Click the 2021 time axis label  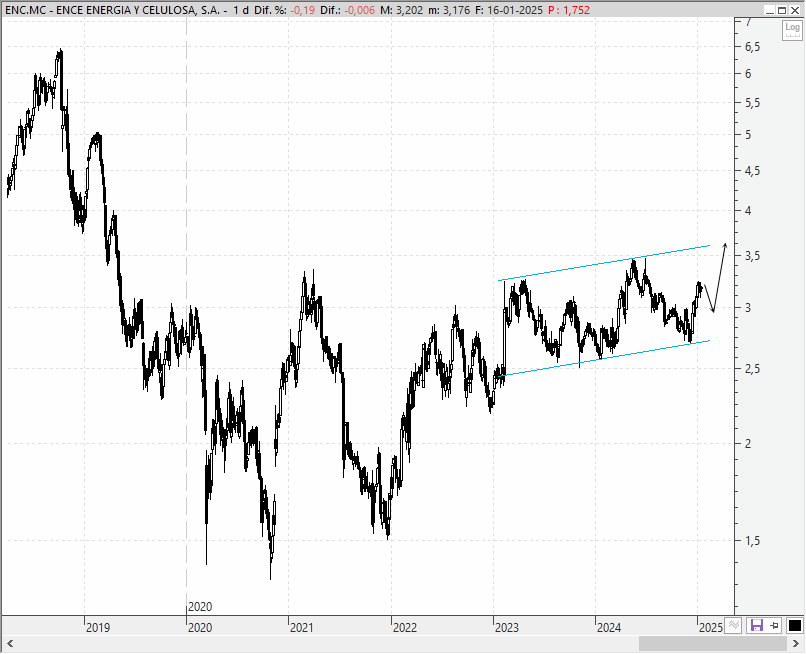coord(301,628)
